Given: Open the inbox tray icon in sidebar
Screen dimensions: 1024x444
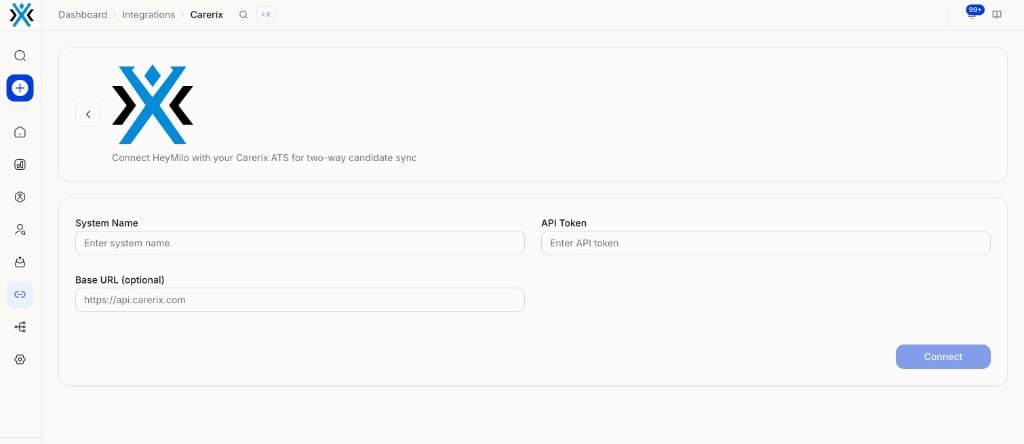Looking at the screenshot, I should [x=20, y=262].
